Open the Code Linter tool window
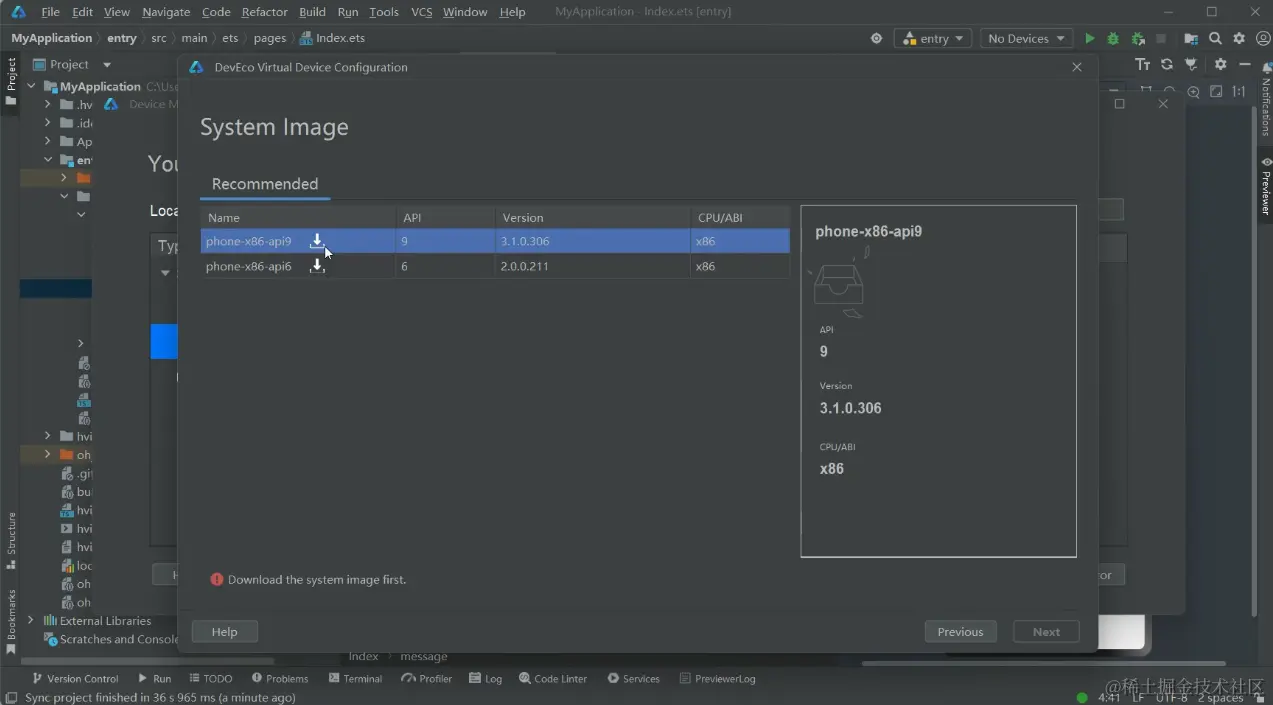 (x=553, y=678)
